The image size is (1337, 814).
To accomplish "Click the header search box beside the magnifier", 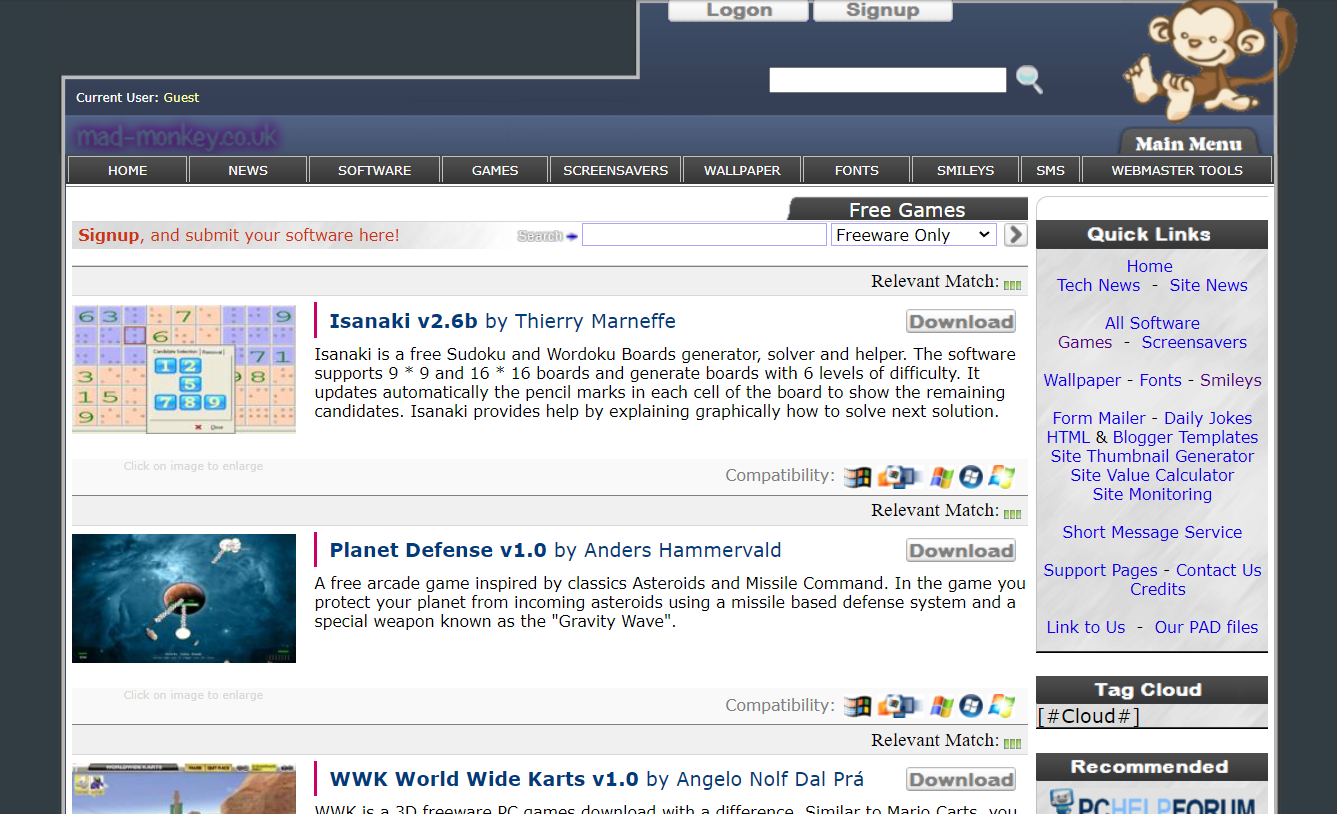I will pyautogui.click(x=888, y=80).
